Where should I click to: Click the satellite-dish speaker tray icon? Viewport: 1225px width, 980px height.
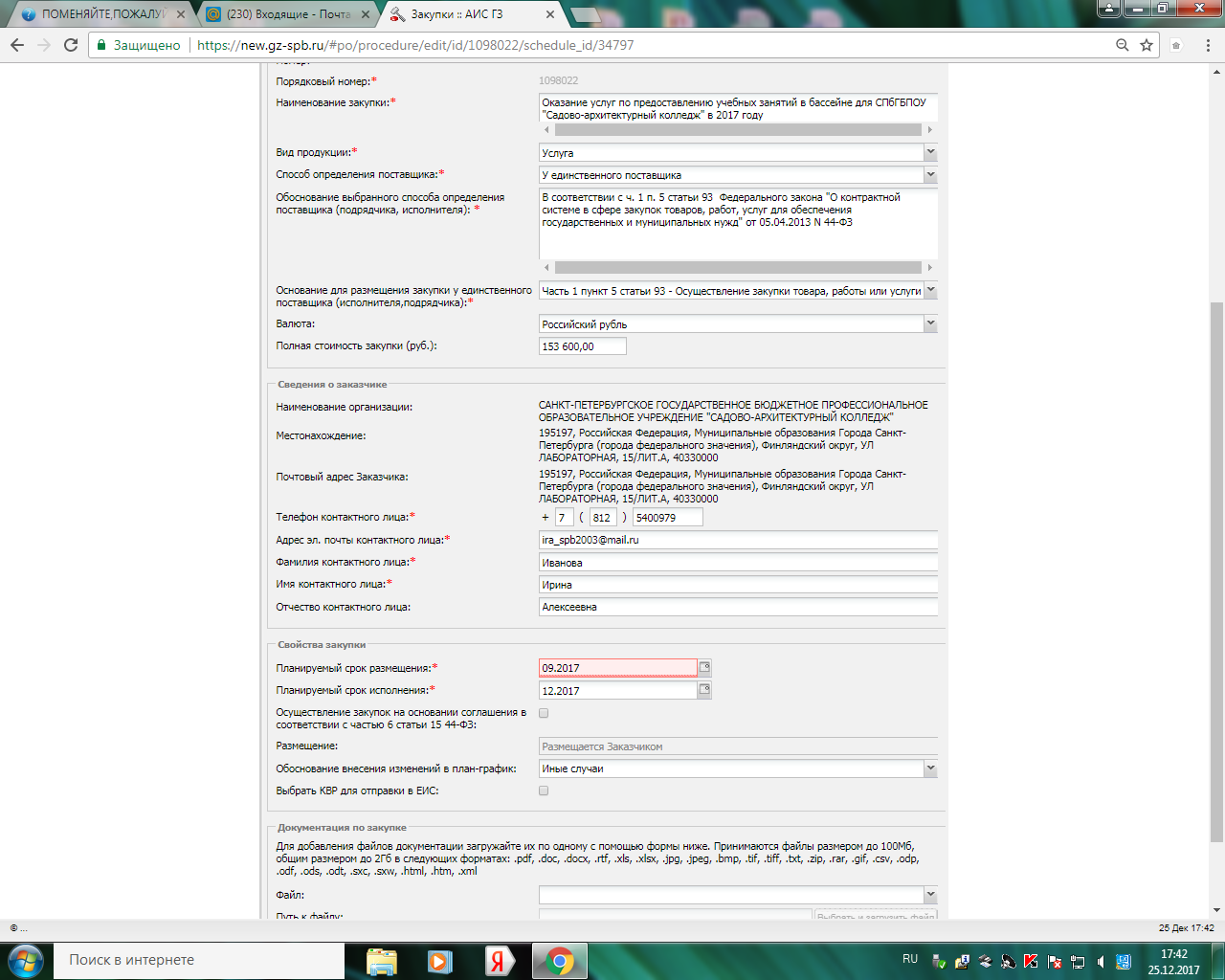tap(1008, 961)
